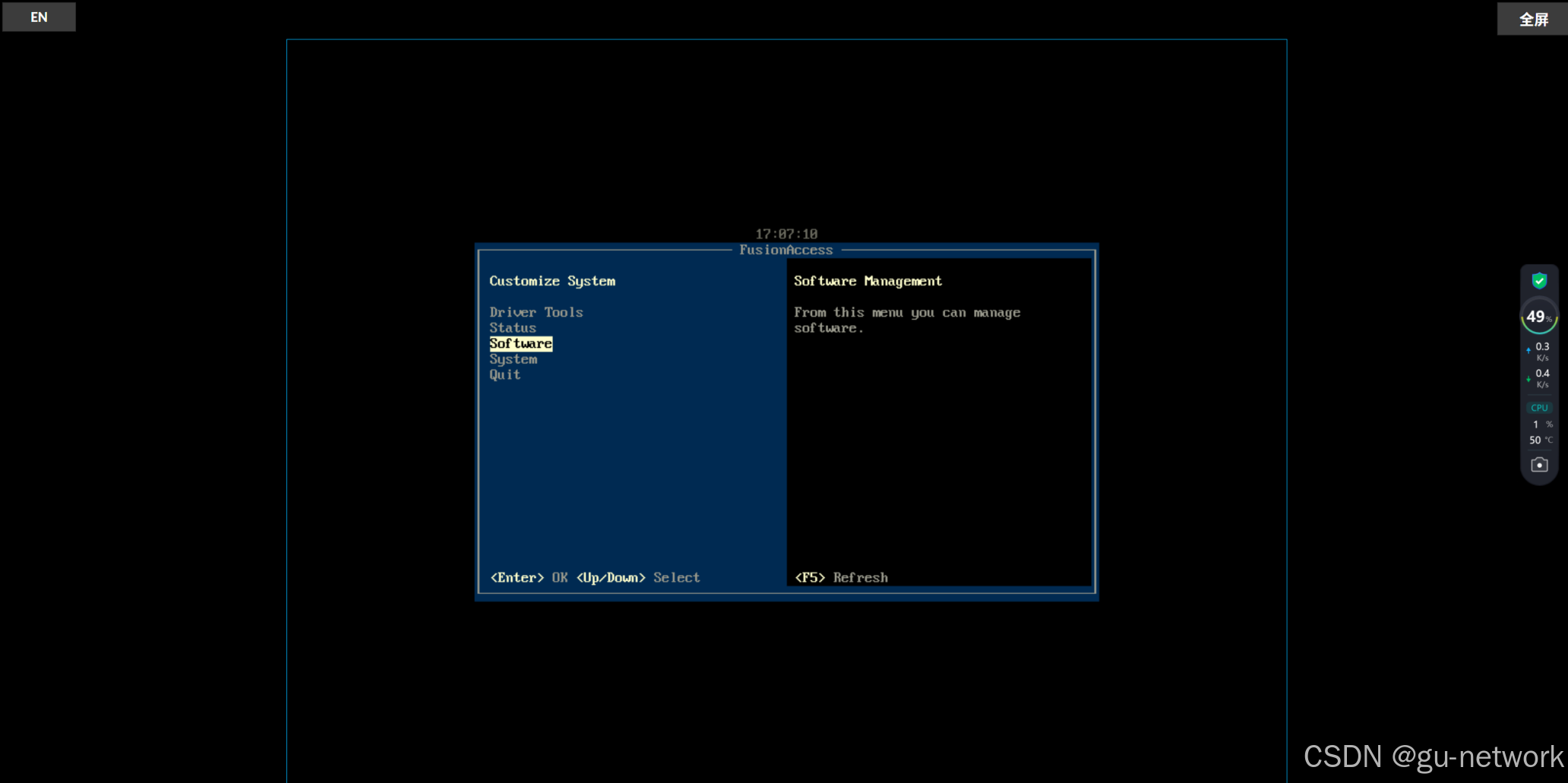Click the FusionAccess title text

pos(786,250)
